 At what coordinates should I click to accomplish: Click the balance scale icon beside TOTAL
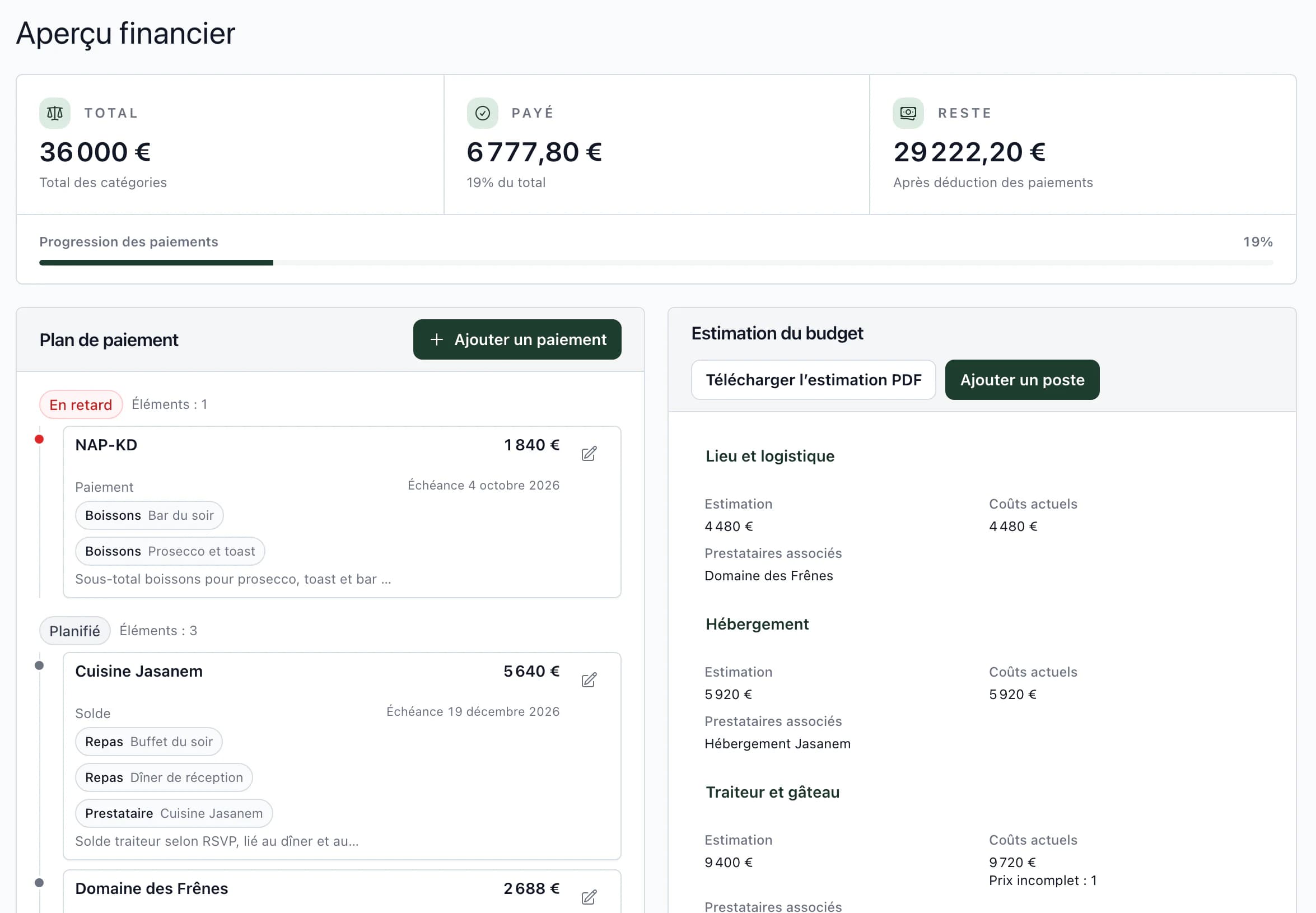point(55,113)
